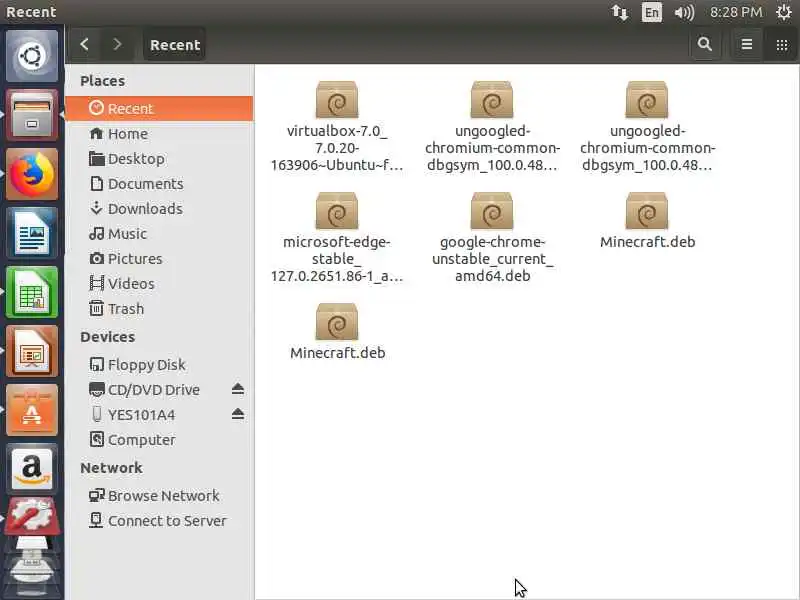Launch LibreOffice Writer from dock
The image size is (800, 600).
click(32, 233)
